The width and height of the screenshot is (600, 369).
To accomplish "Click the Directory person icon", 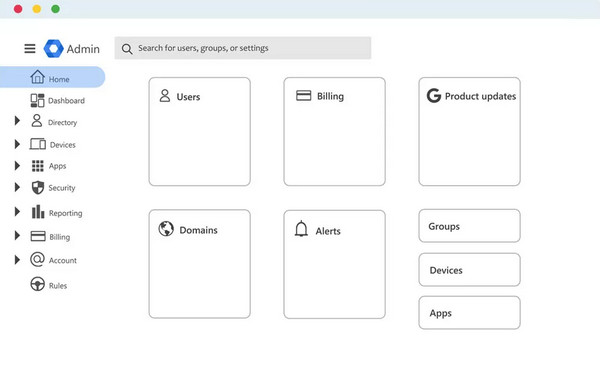I will click(x=37, y=121).
